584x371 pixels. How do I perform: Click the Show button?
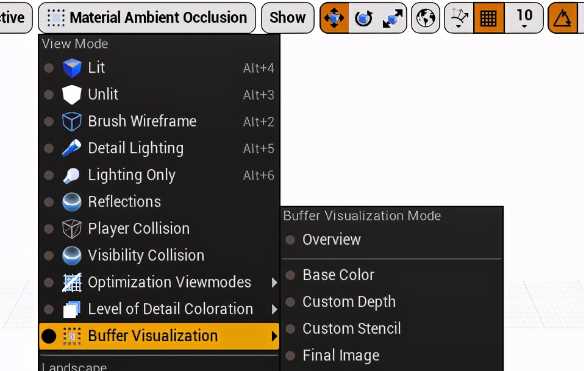[288, 18]
